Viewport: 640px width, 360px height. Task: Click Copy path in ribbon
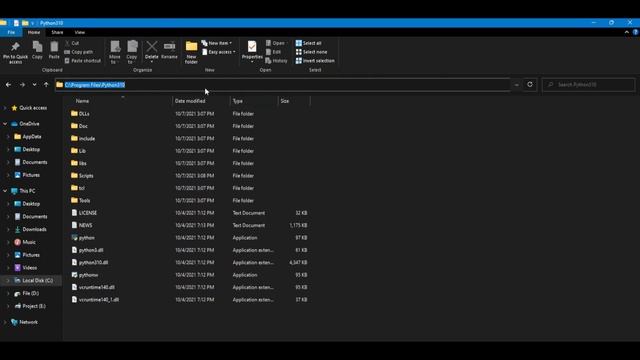pyautogui.click(x=79, y=52)
